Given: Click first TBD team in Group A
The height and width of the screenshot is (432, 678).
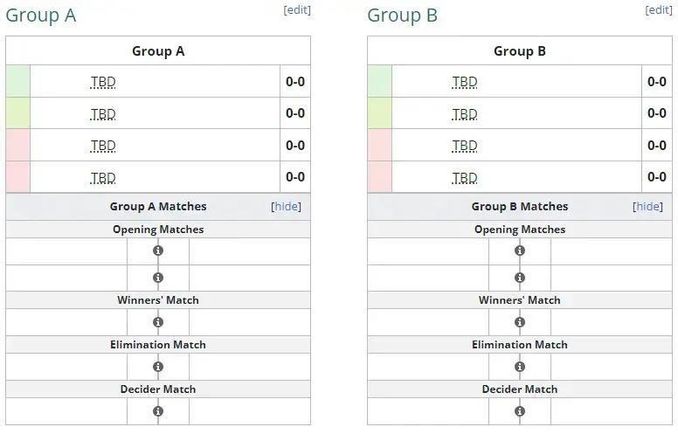Looking at the screenshot, I should (103, 82).
